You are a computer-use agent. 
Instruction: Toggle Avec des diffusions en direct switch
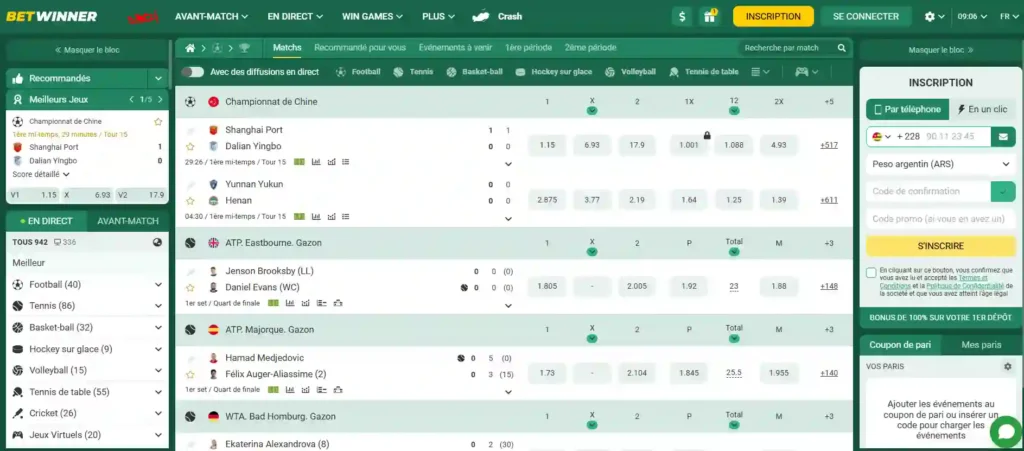[193, 72]
